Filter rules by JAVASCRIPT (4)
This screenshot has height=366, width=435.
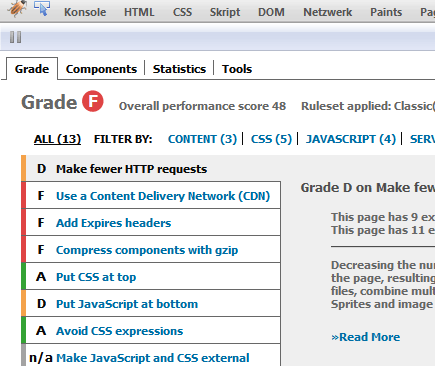pos(351,139)
